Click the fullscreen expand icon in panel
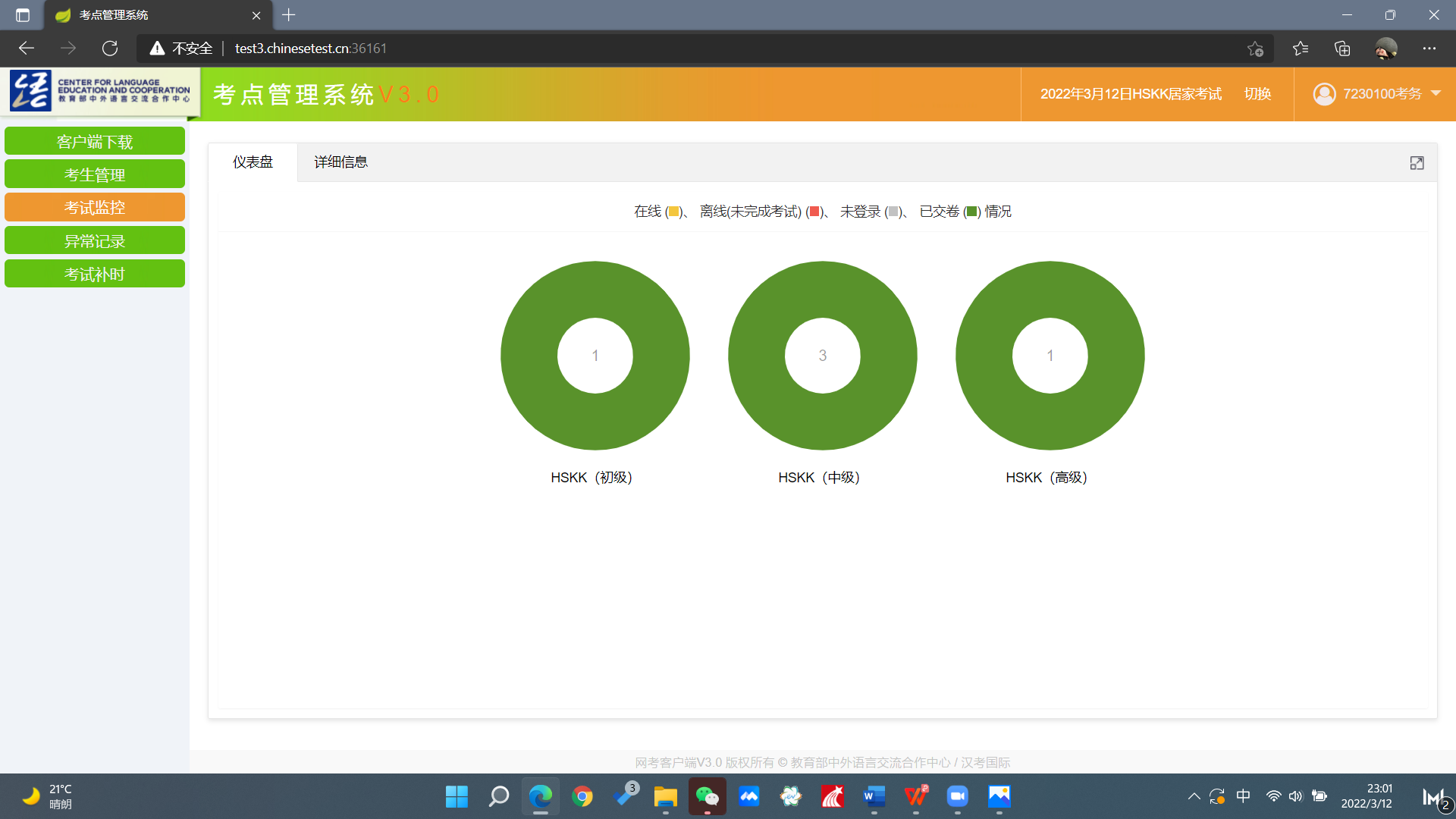This screenshot has width=1456, height=819. tap(1417, 163)
